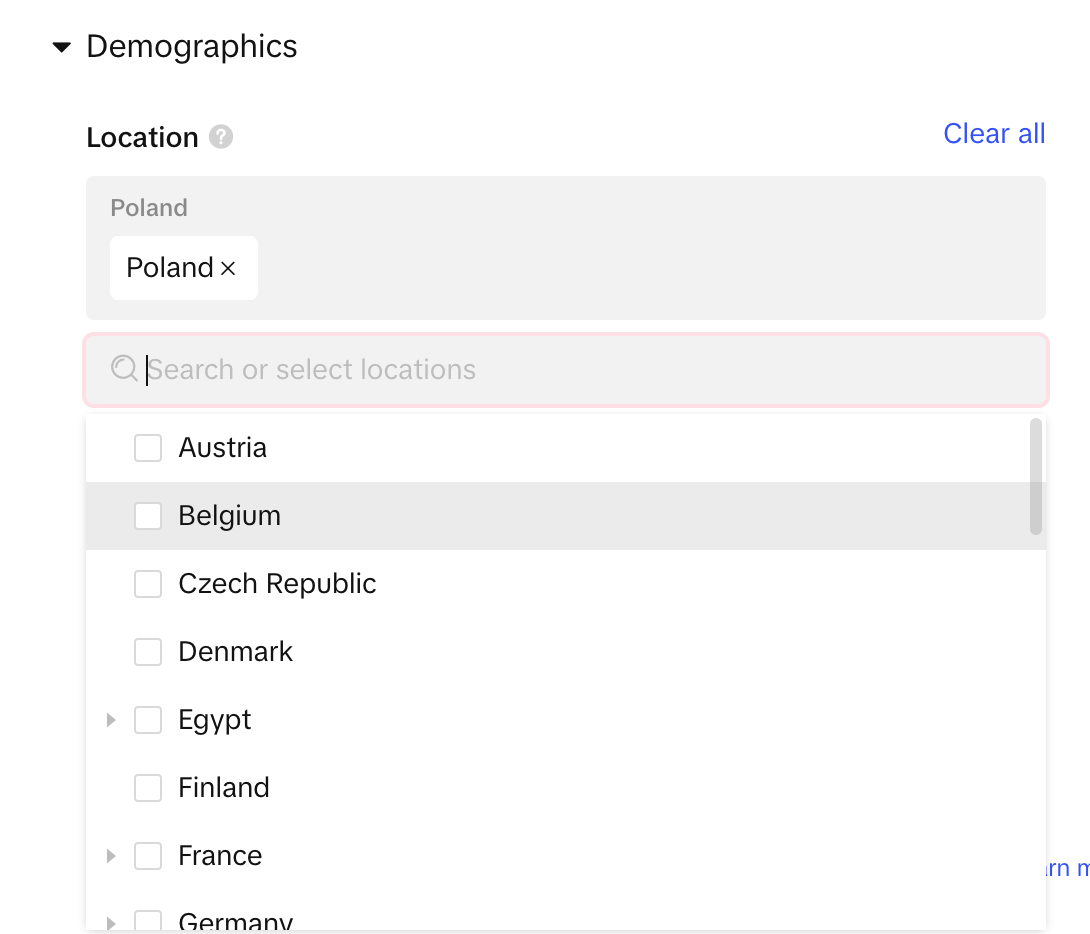Expand the Germany location tree
This screenshot has height=934, width=1090.
pyautogui.click(x=111, y=922)
